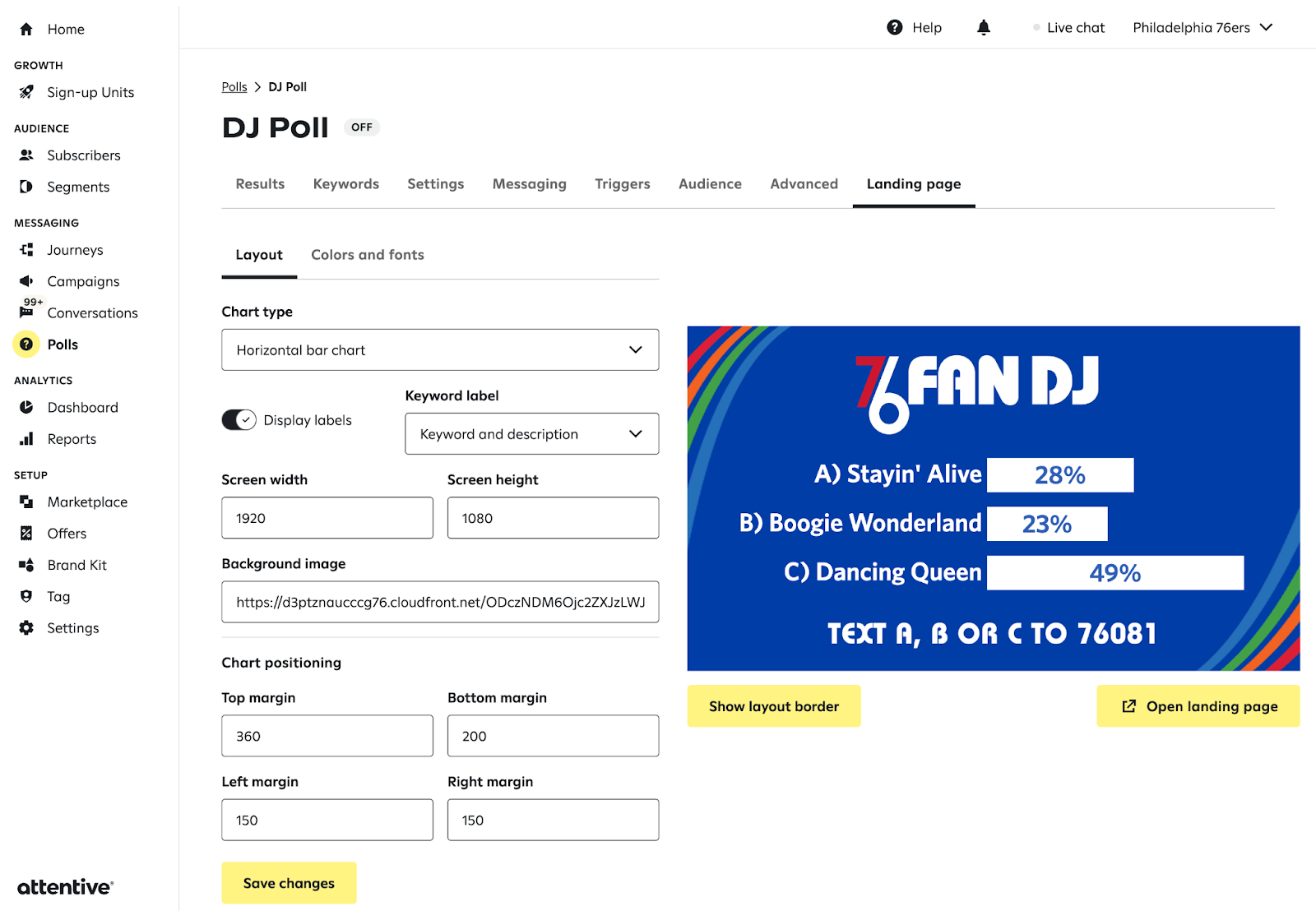Go to the Messaging tab
The width and height of the screenshot is (1316, 911).
[x=529, y=184]
